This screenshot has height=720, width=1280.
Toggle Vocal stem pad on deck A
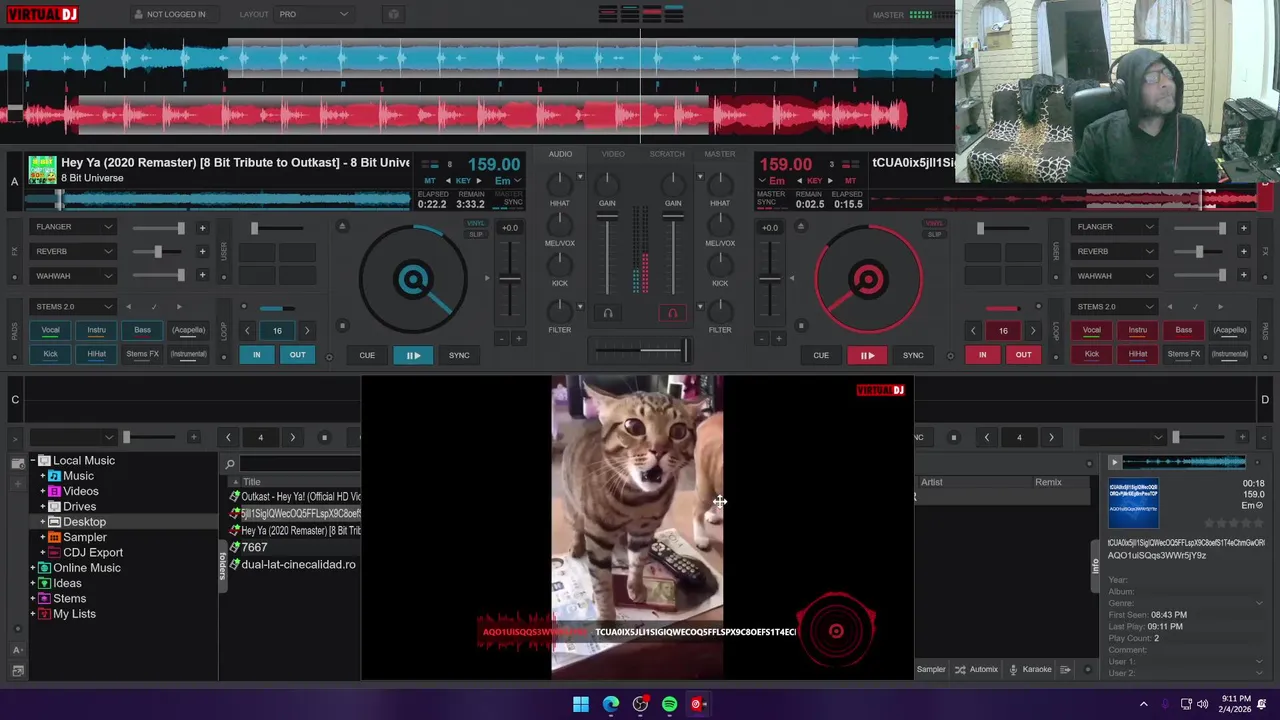(x=50, y=330)
